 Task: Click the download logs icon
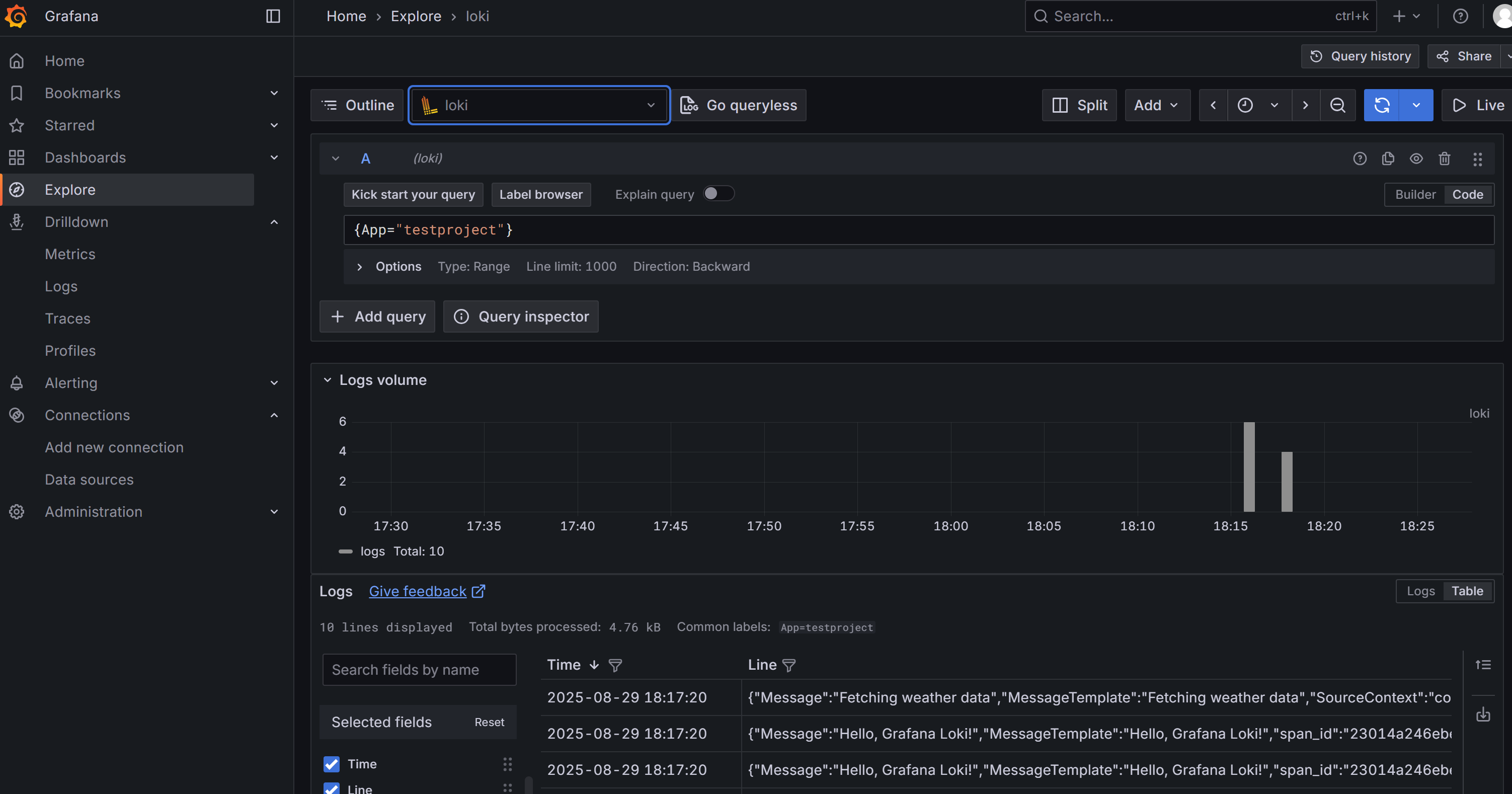(1483, 714)
